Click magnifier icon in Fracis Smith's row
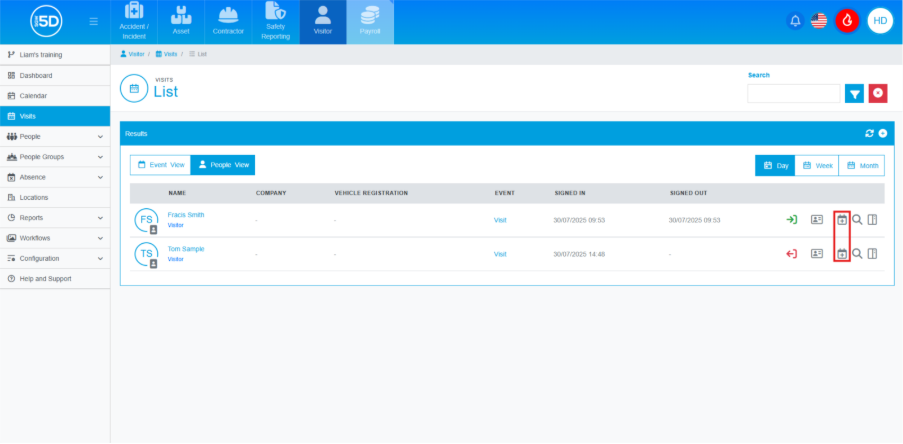This screenshot has width=903, height=444. pos(857,220)
